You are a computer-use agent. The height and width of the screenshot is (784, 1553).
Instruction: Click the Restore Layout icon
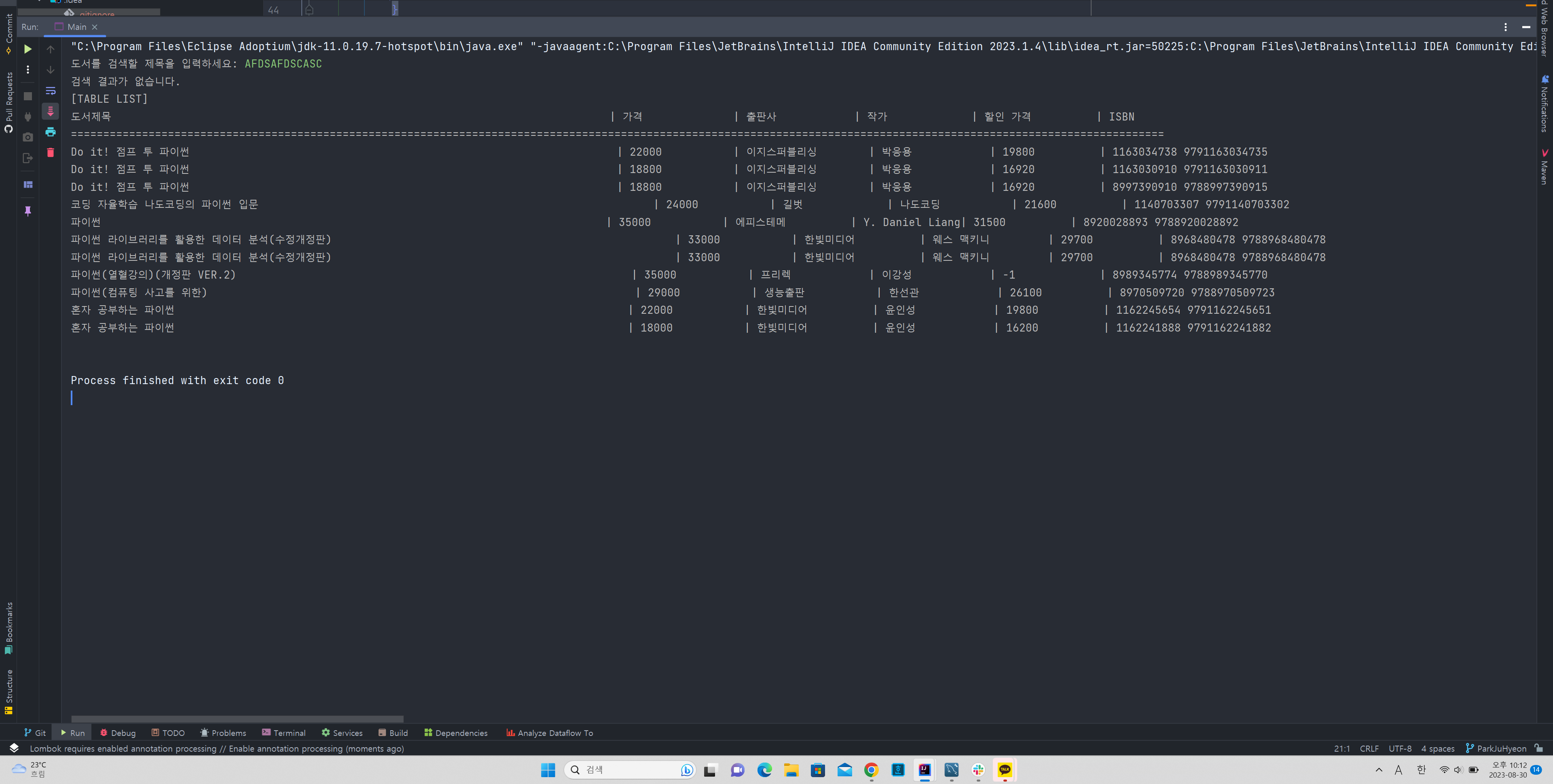28,184
